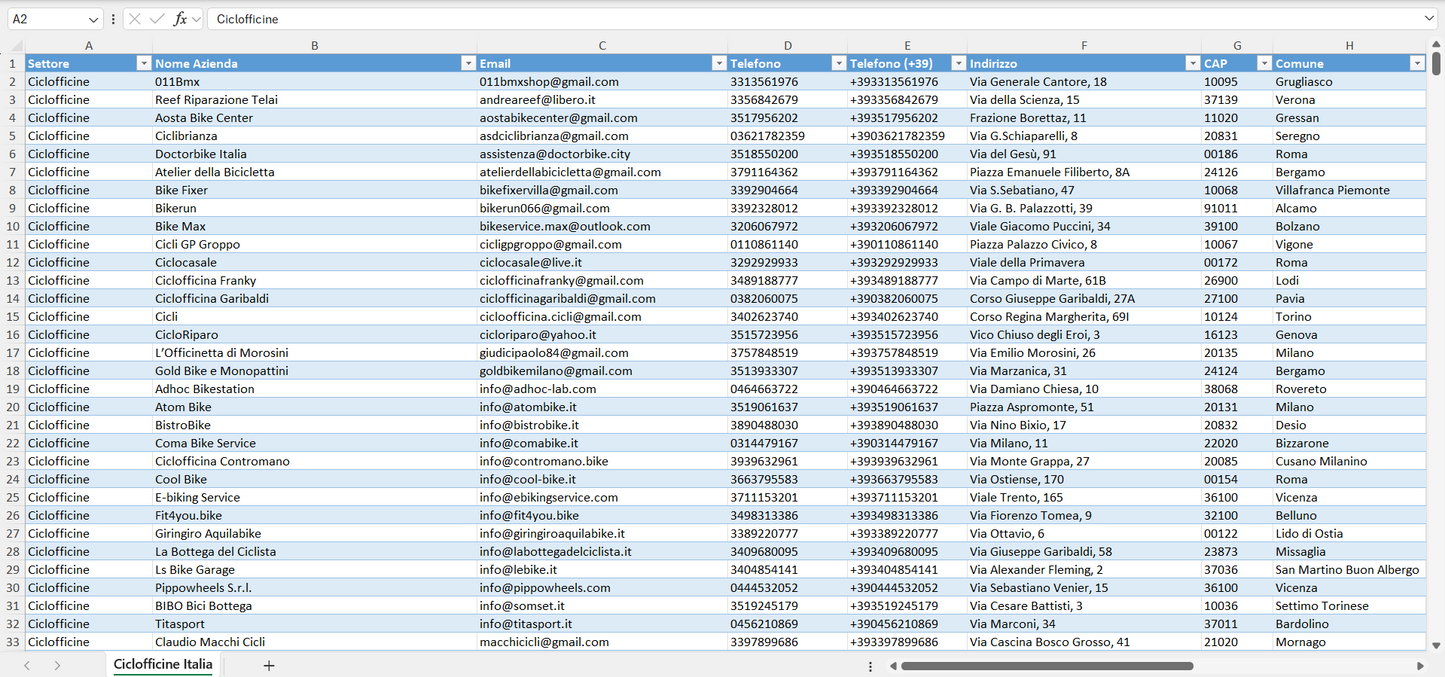This screenshot has height=677, width=1445.
Task: Select email assistenza@doctorbike.city
Action: coord(602,154)
